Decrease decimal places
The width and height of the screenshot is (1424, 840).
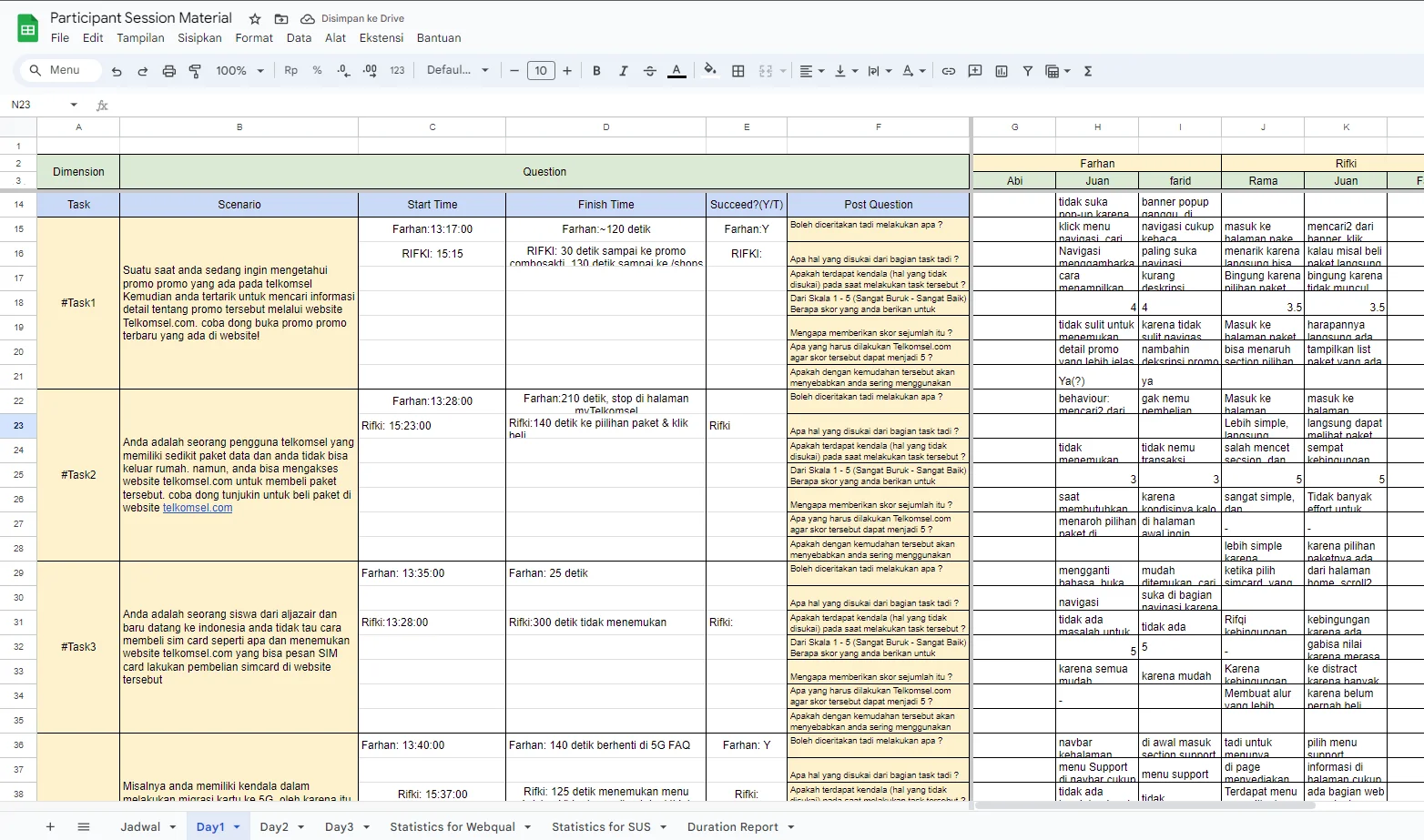tap(343, 71)
